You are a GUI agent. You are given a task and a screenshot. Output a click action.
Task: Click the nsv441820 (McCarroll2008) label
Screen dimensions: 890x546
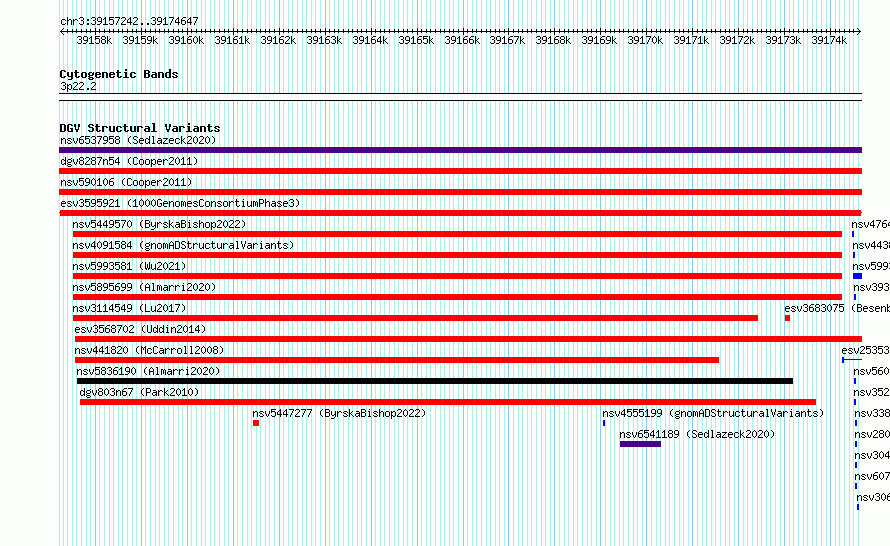(x=149, y=350)
